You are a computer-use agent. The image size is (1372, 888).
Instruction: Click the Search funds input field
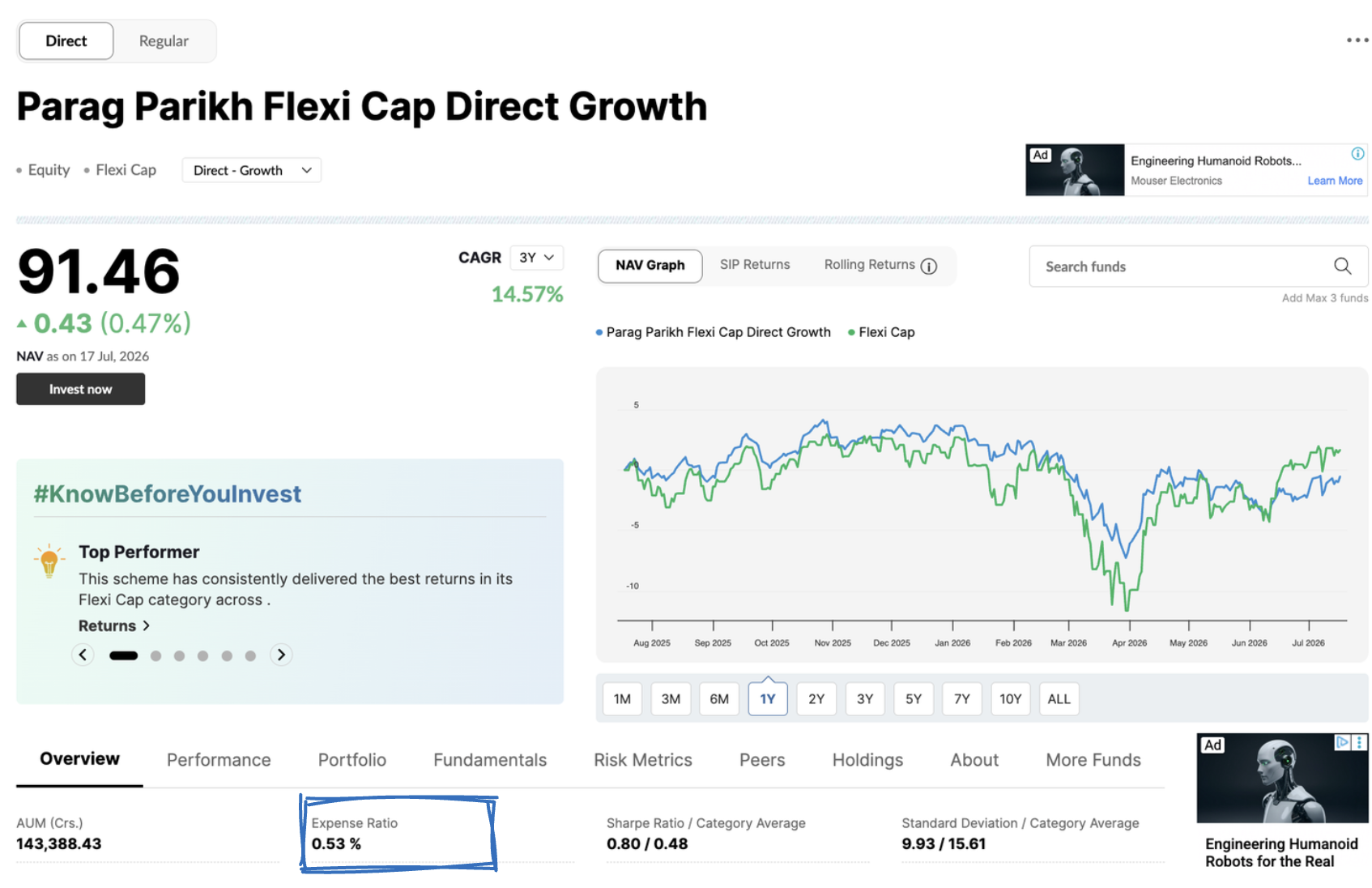(x=1199, y=267)
